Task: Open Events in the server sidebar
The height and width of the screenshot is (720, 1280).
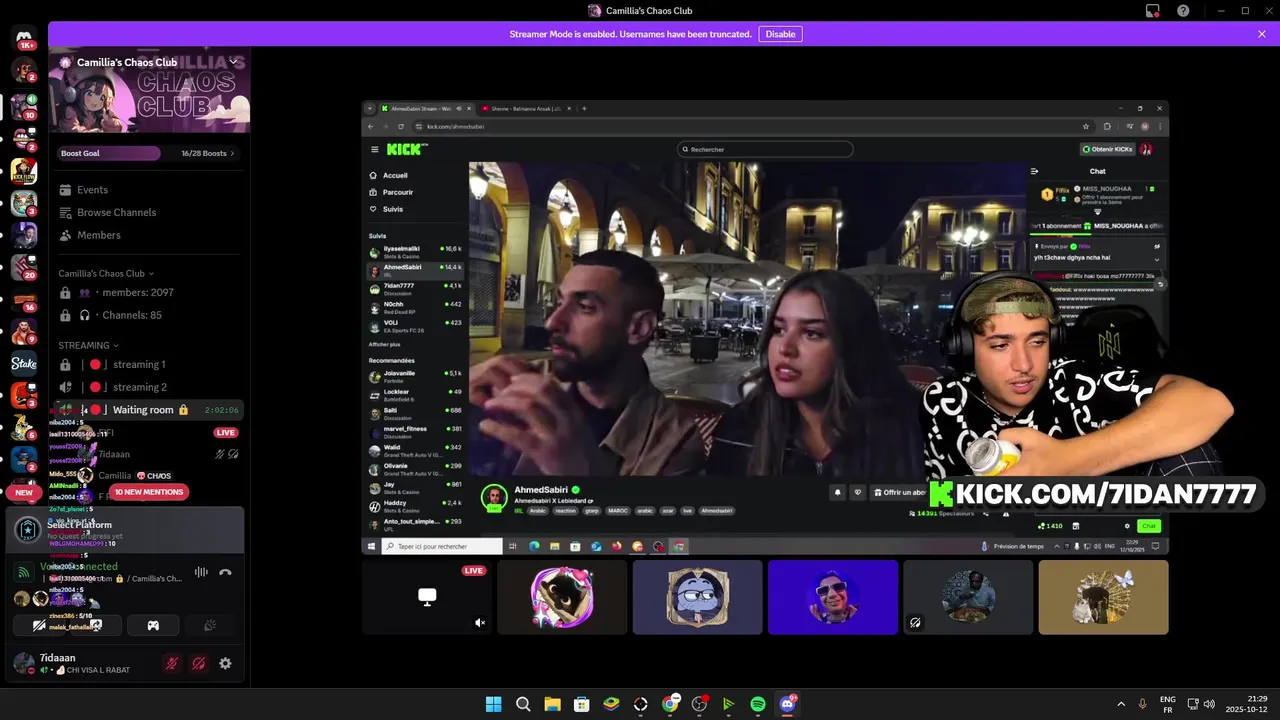Action: pyautogui.click(x=148, y=190)
